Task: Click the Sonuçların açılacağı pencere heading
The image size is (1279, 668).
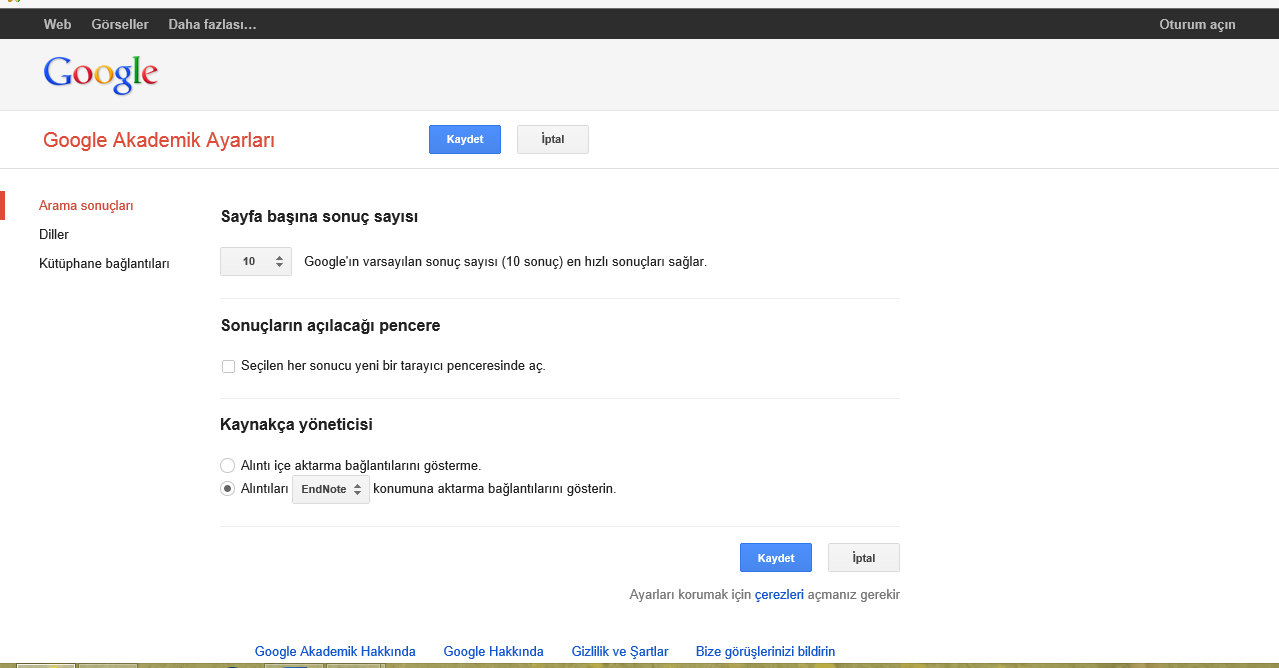Action: 330,325
